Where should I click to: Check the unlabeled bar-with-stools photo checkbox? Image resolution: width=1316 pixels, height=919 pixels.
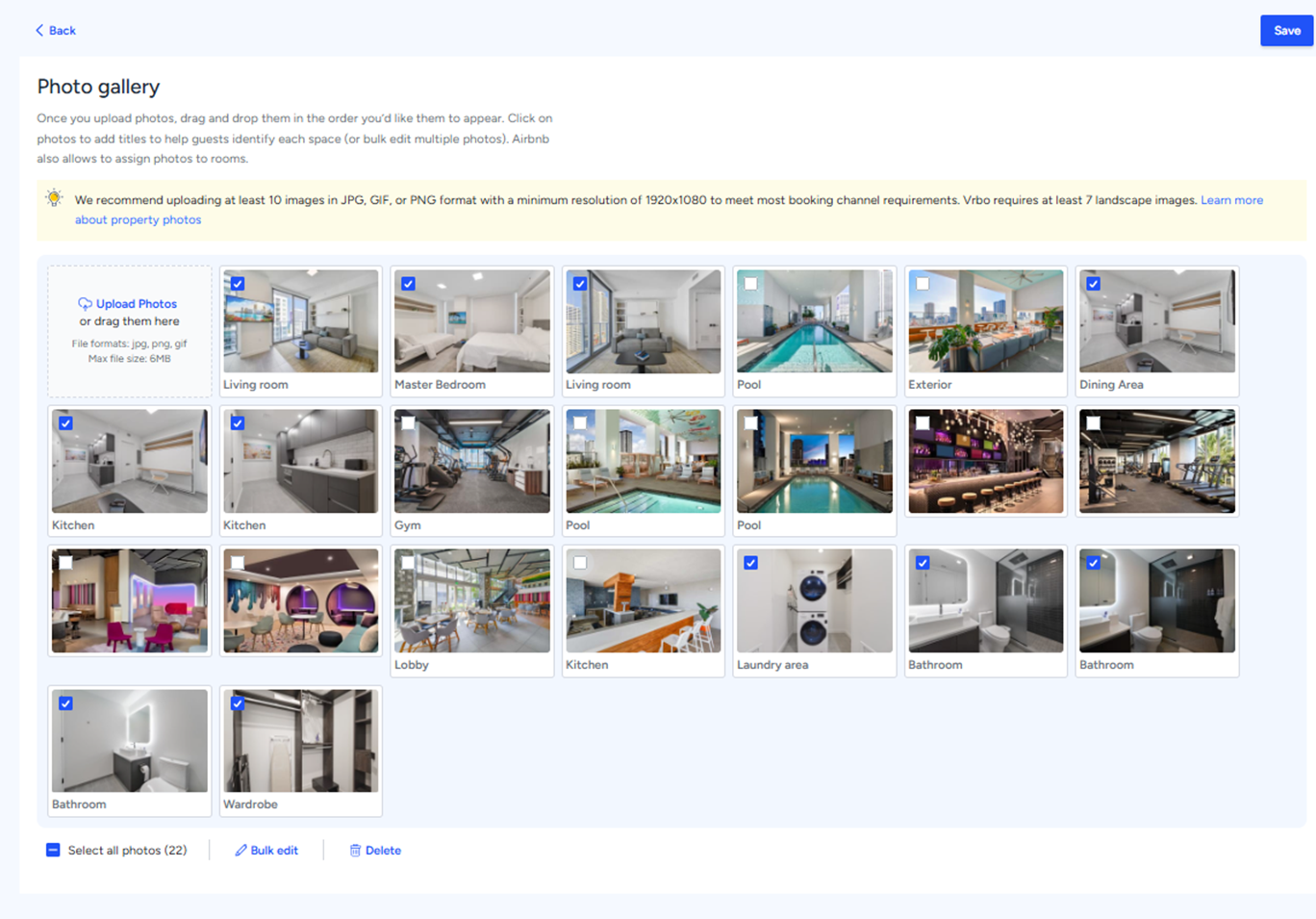923,423
